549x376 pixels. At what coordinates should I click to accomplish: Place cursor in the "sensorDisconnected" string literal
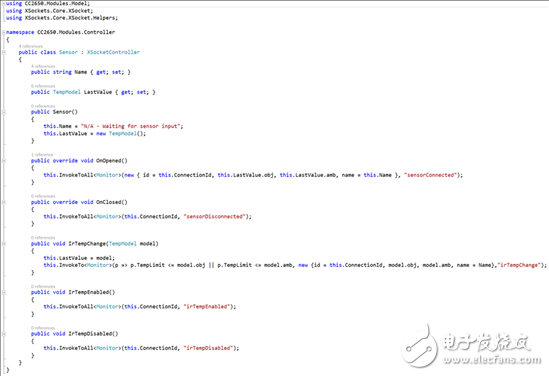tap(214, 217)
